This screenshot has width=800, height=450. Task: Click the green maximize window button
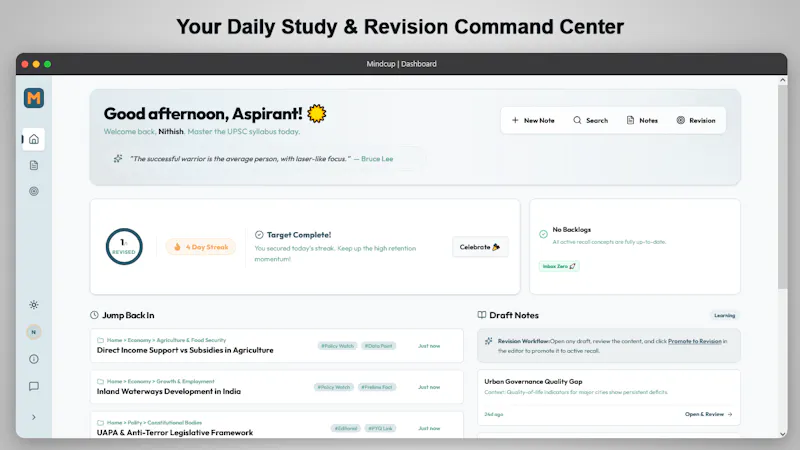[47, 64]
